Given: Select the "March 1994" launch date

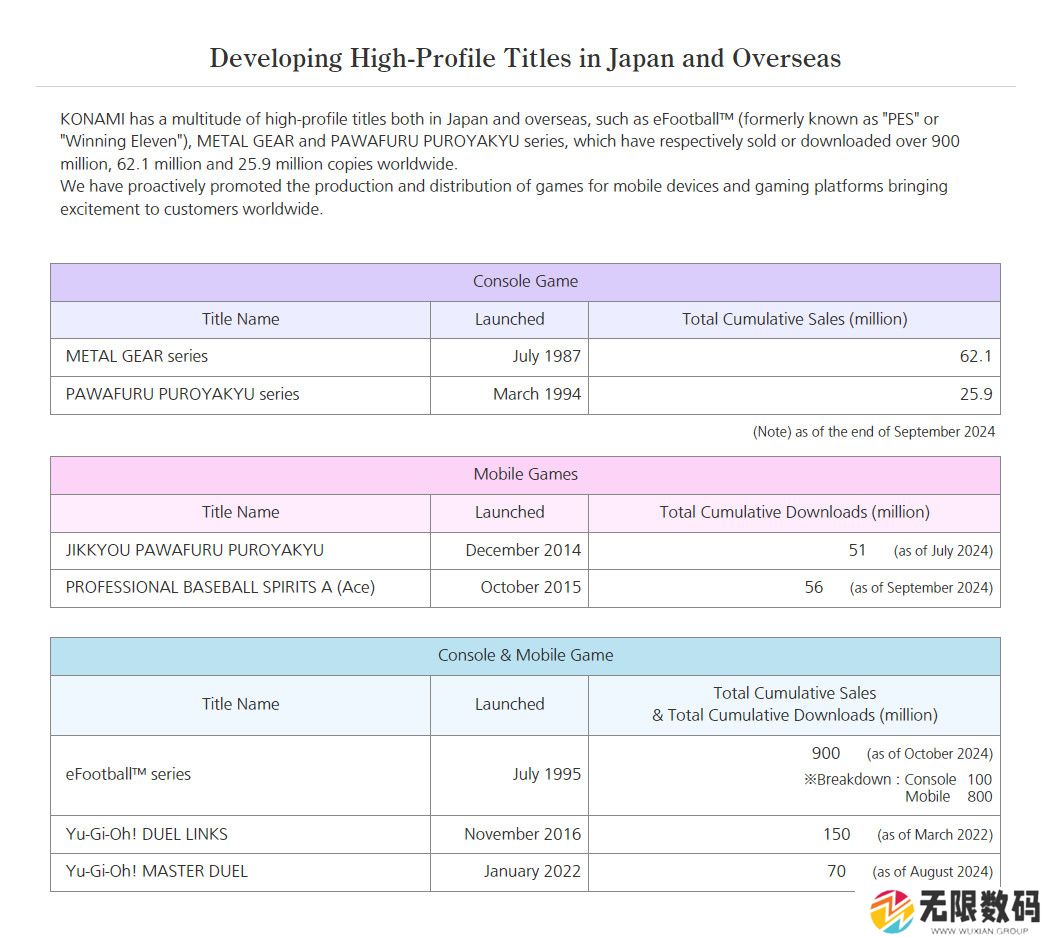Looking at the screenshot, I should pos(537,393).
